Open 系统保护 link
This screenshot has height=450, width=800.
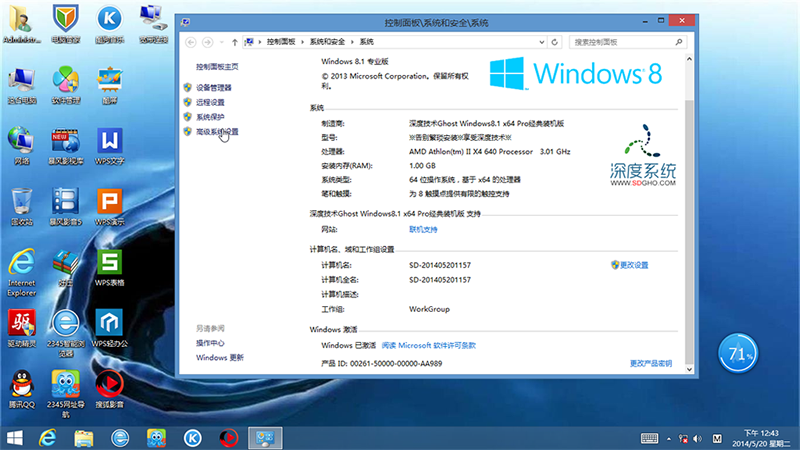(x=210, y=117)
